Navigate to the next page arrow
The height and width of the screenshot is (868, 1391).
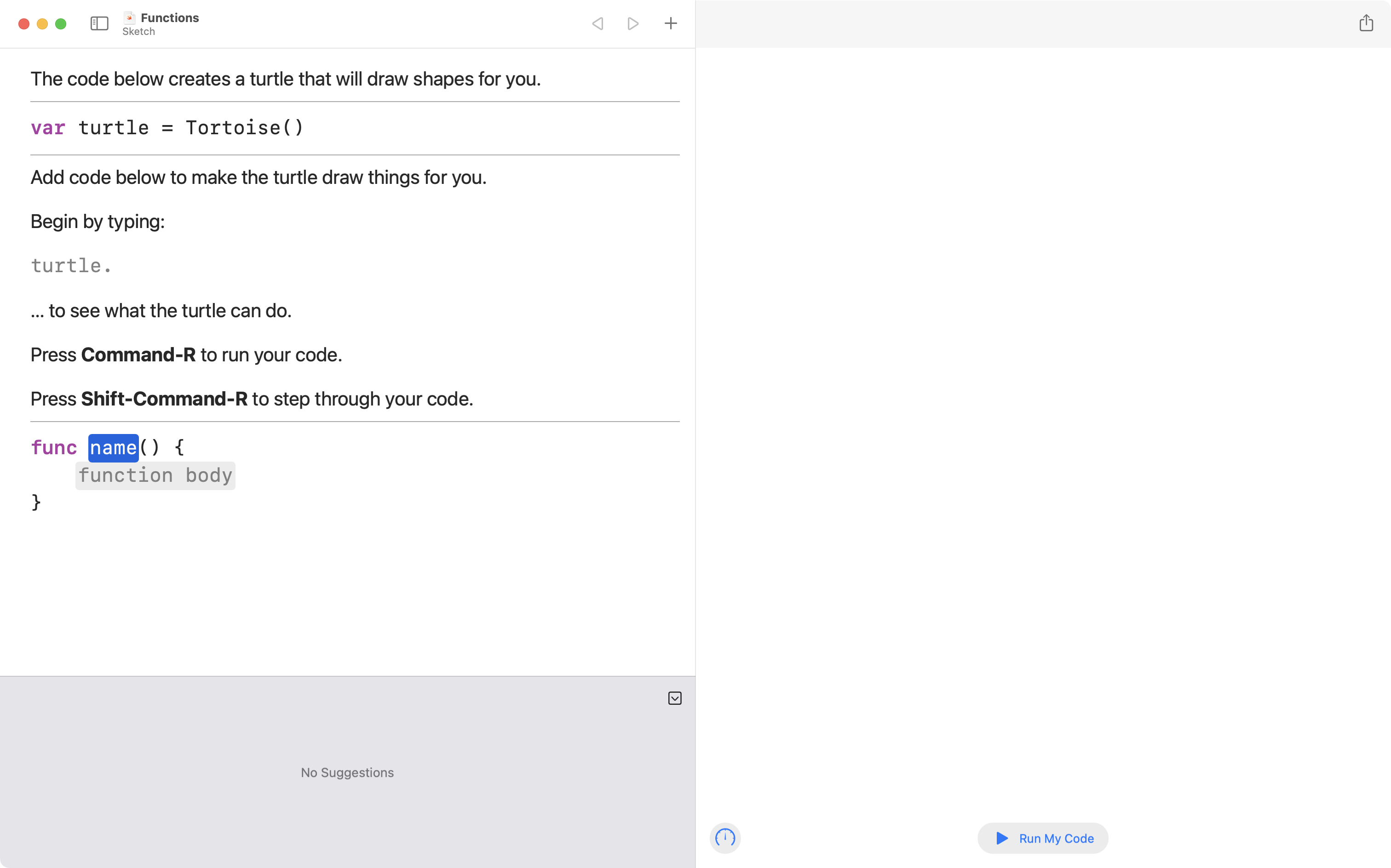pos(633,23)
